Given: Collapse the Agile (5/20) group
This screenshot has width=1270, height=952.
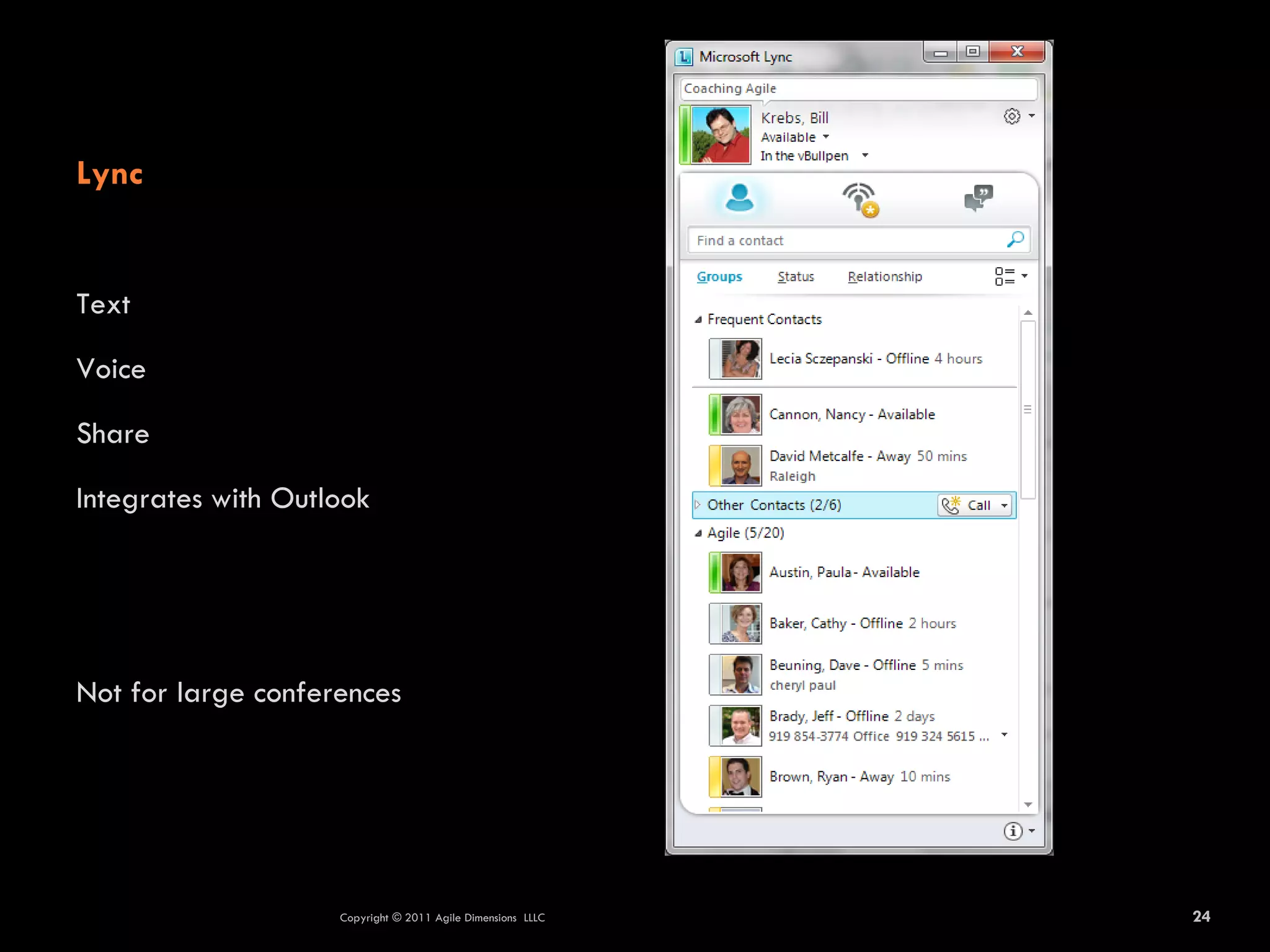Looking at the screenshot, I should click(x=698, y=533).
